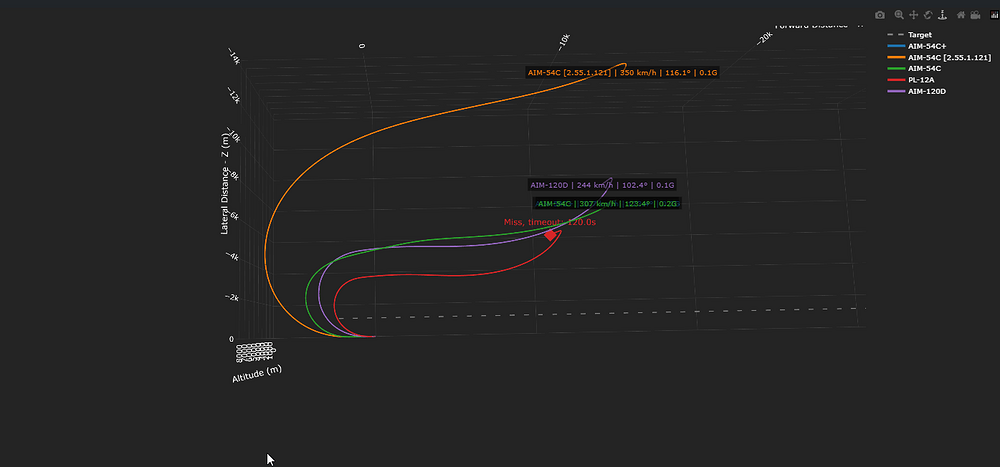Viewport: 1000px width, 467px height.
Task: Click the red miss diamond marker
Action: (x=550, y=235)
